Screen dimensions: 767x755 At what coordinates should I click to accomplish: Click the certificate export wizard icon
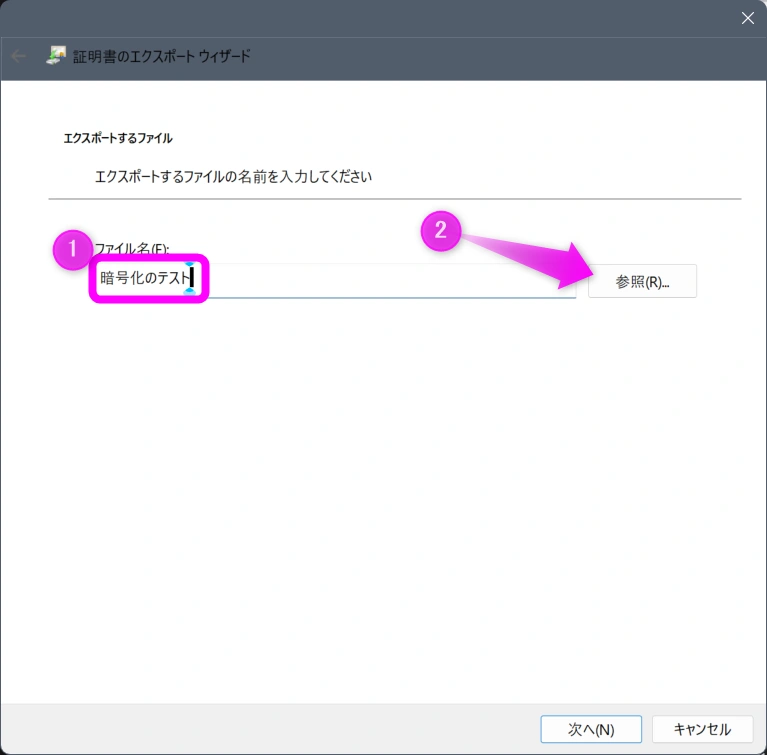56,55
